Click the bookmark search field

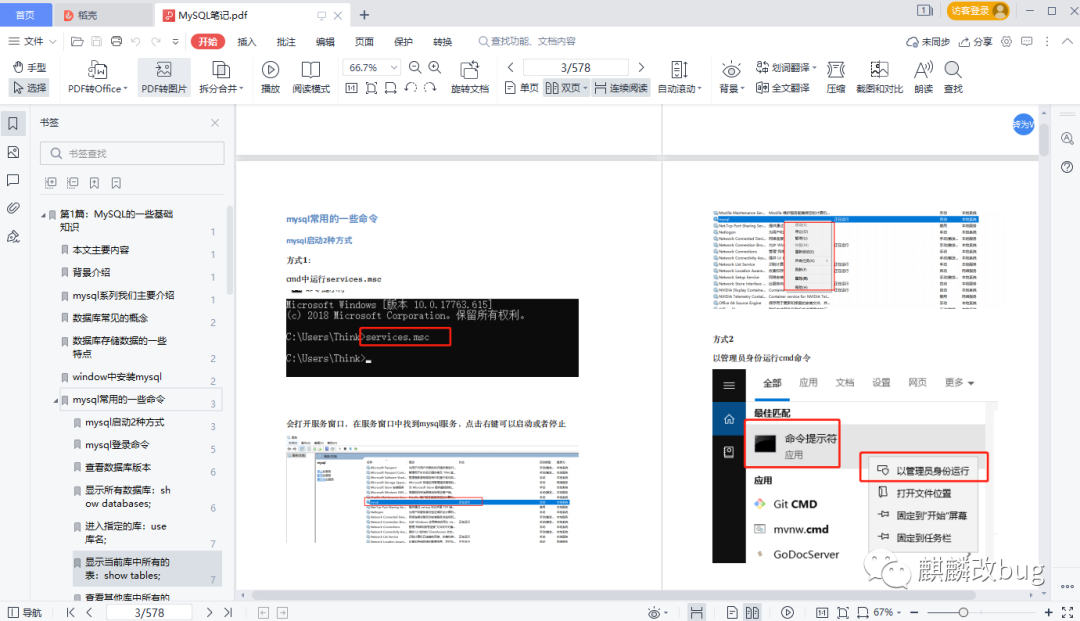(x=132, y=153)
